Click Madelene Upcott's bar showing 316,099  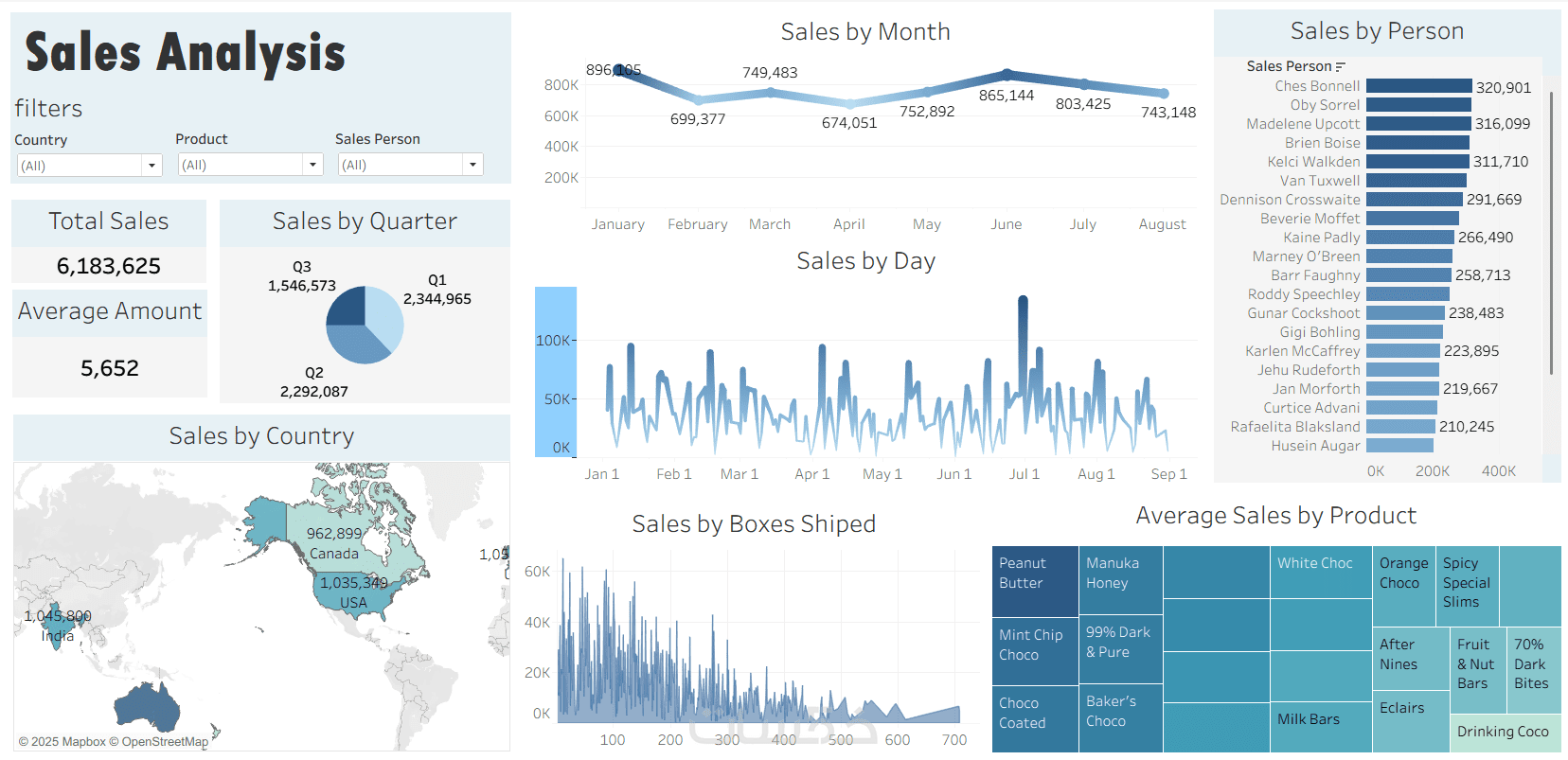coord(1418,124)
